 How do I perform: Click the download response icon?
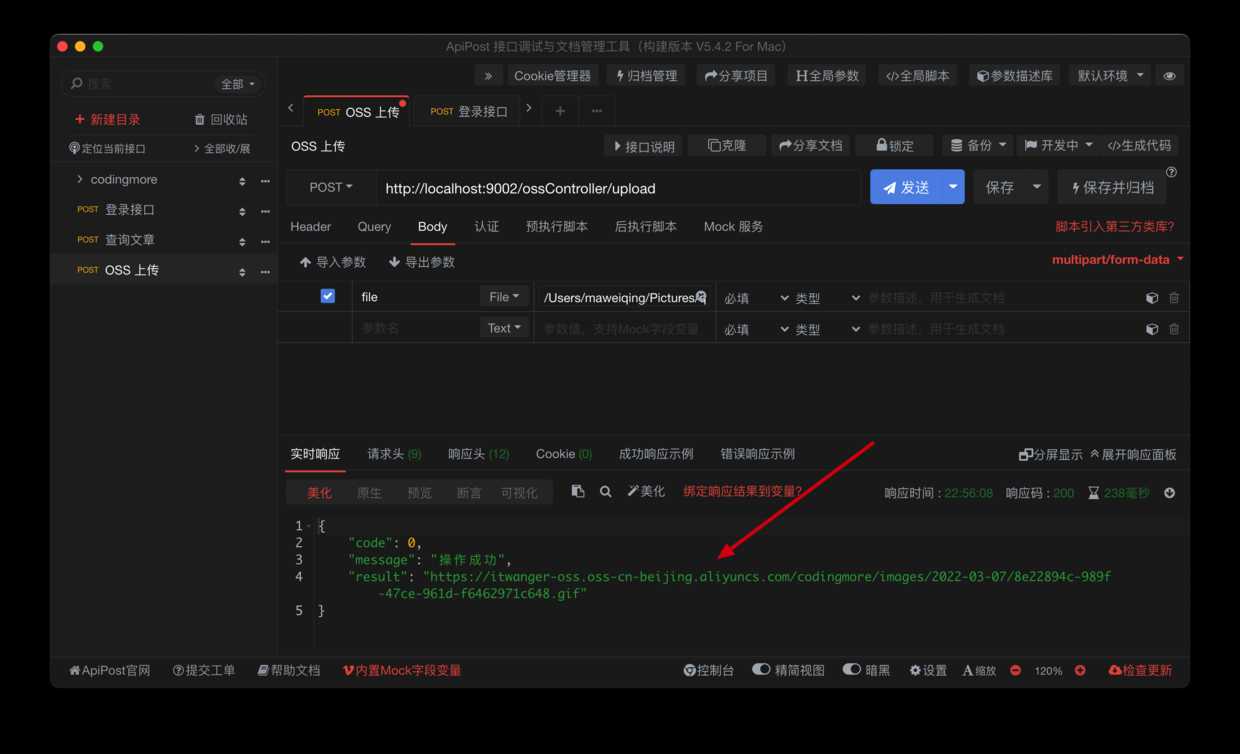tap(1169, 493)
